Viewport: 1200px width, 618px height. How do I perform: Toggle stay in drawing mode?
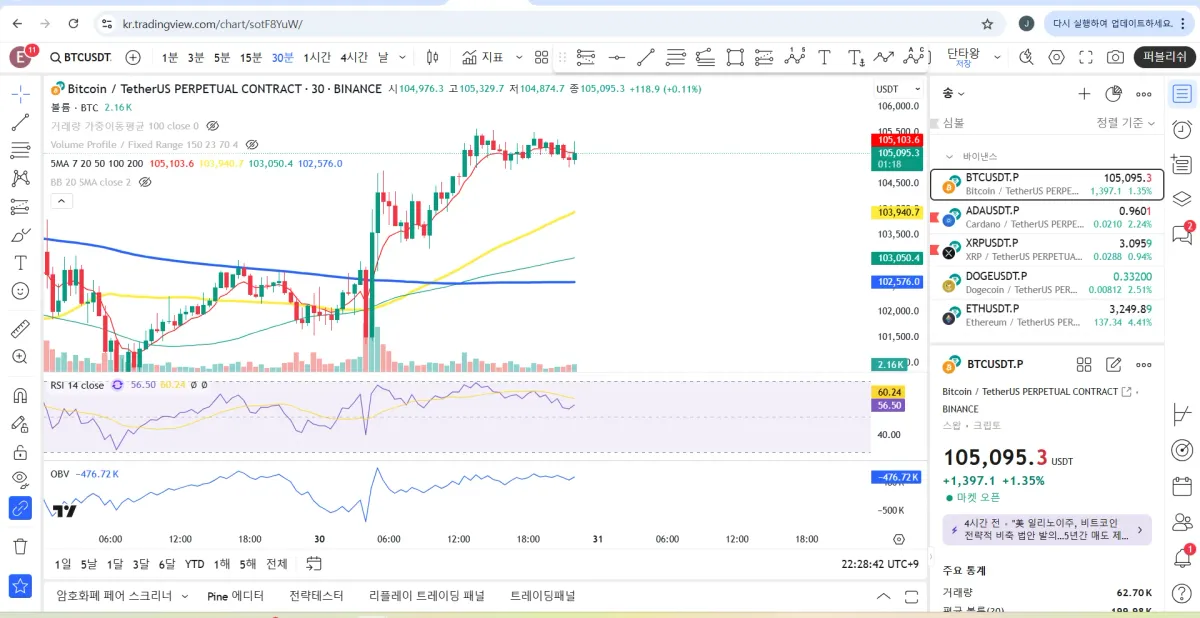point(20,423)
